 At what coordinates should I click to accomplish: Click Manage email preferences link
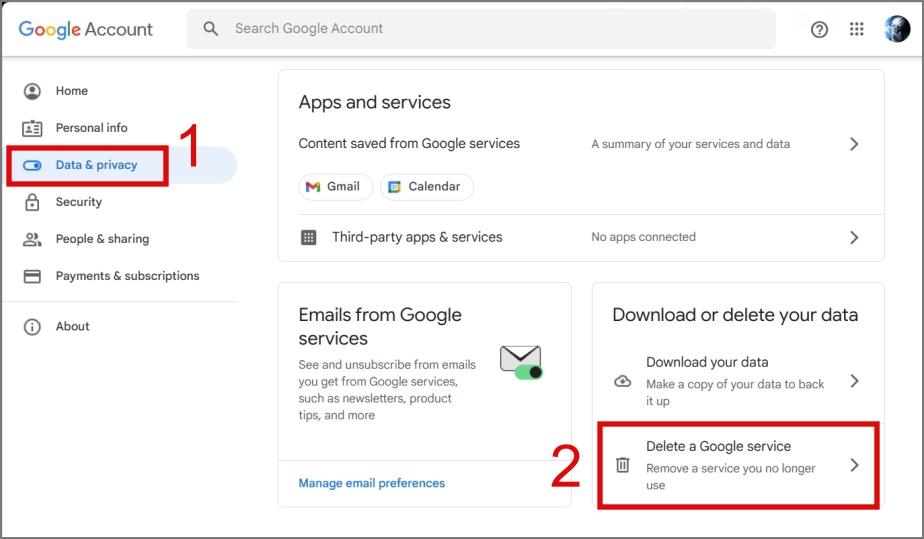point(371,483)
